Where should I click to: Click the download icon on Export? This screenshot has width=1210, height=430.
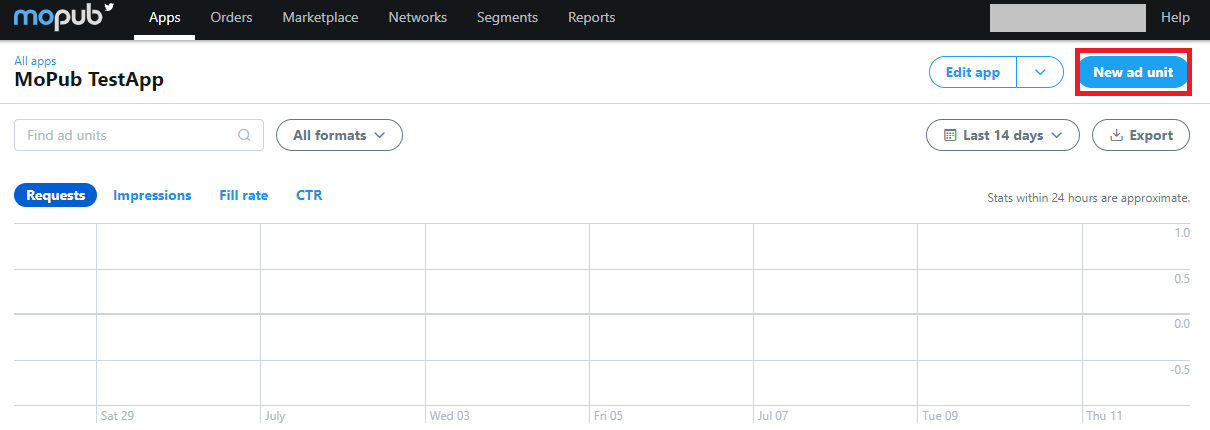coord(1116,135)
